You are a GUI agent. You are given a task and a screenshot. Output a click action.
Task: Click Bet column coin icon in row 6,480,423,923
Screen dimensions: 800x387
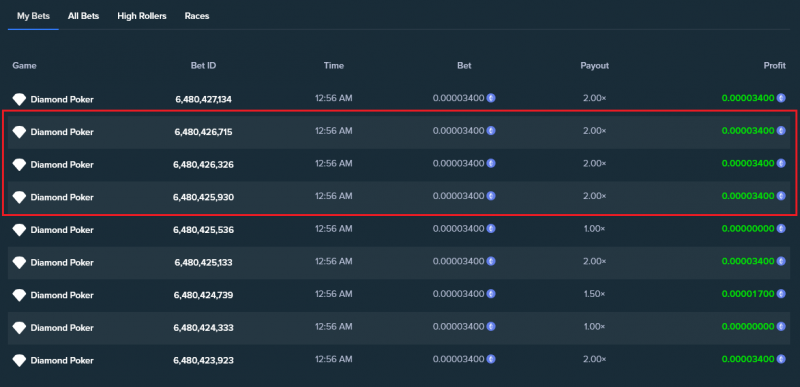491,359
